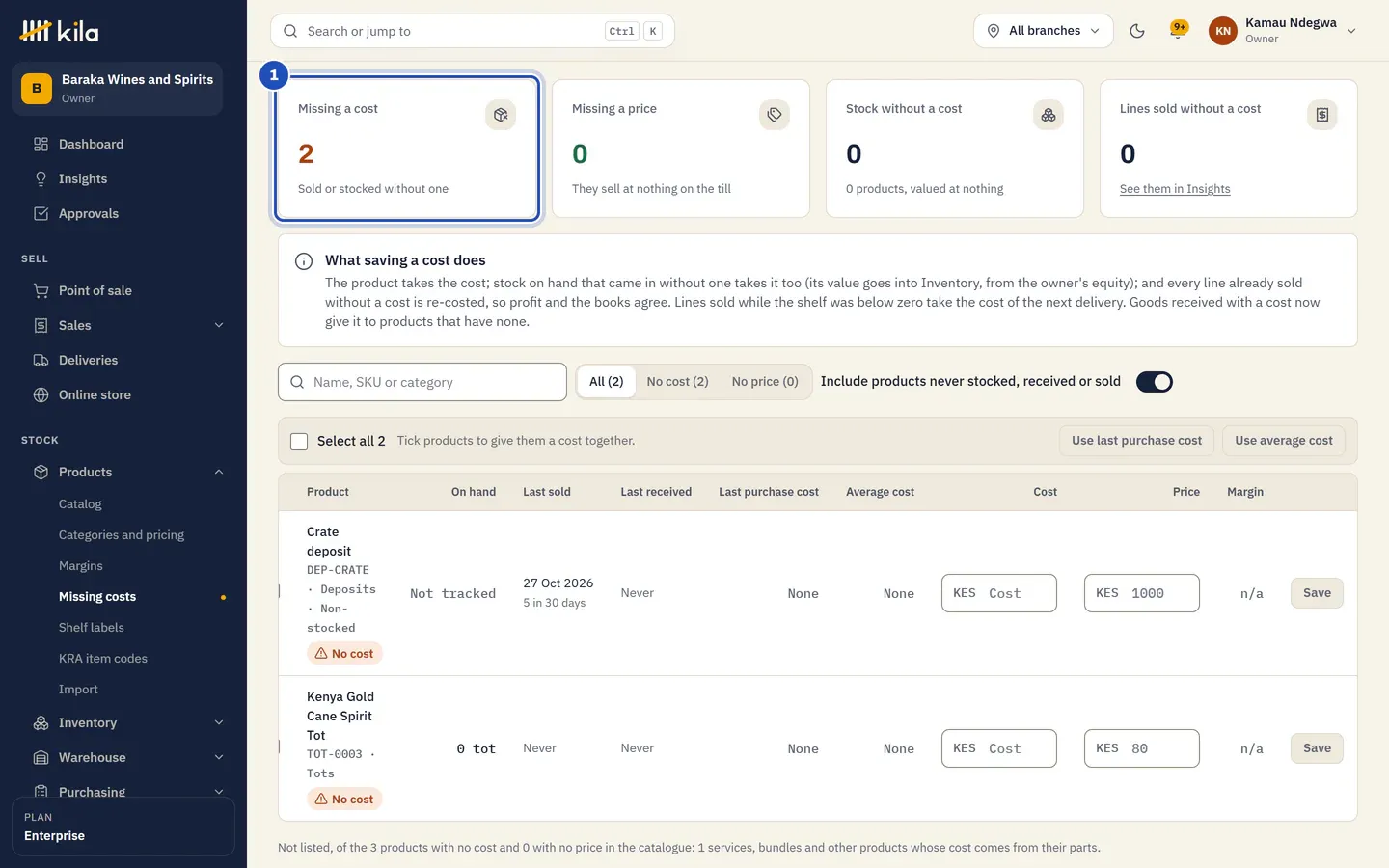
Task: Open Categories and pricing page
Action: (122, 535)
